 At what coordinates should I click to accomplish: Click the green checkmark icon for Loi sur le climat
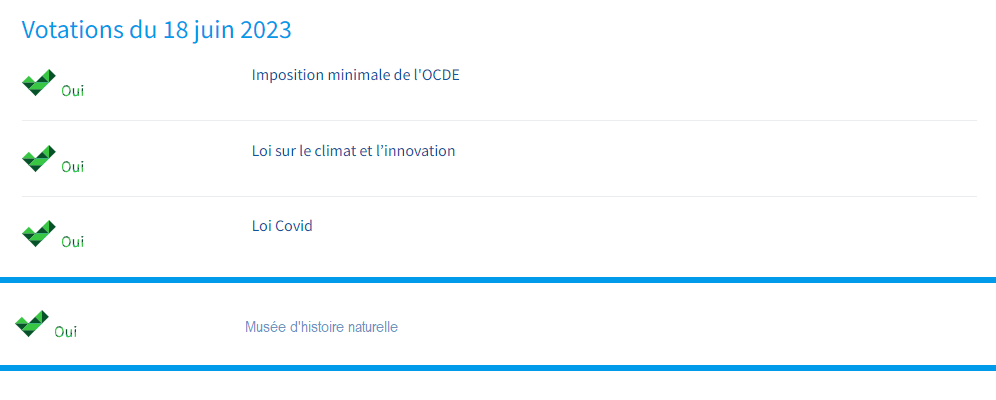pos(39,158)
